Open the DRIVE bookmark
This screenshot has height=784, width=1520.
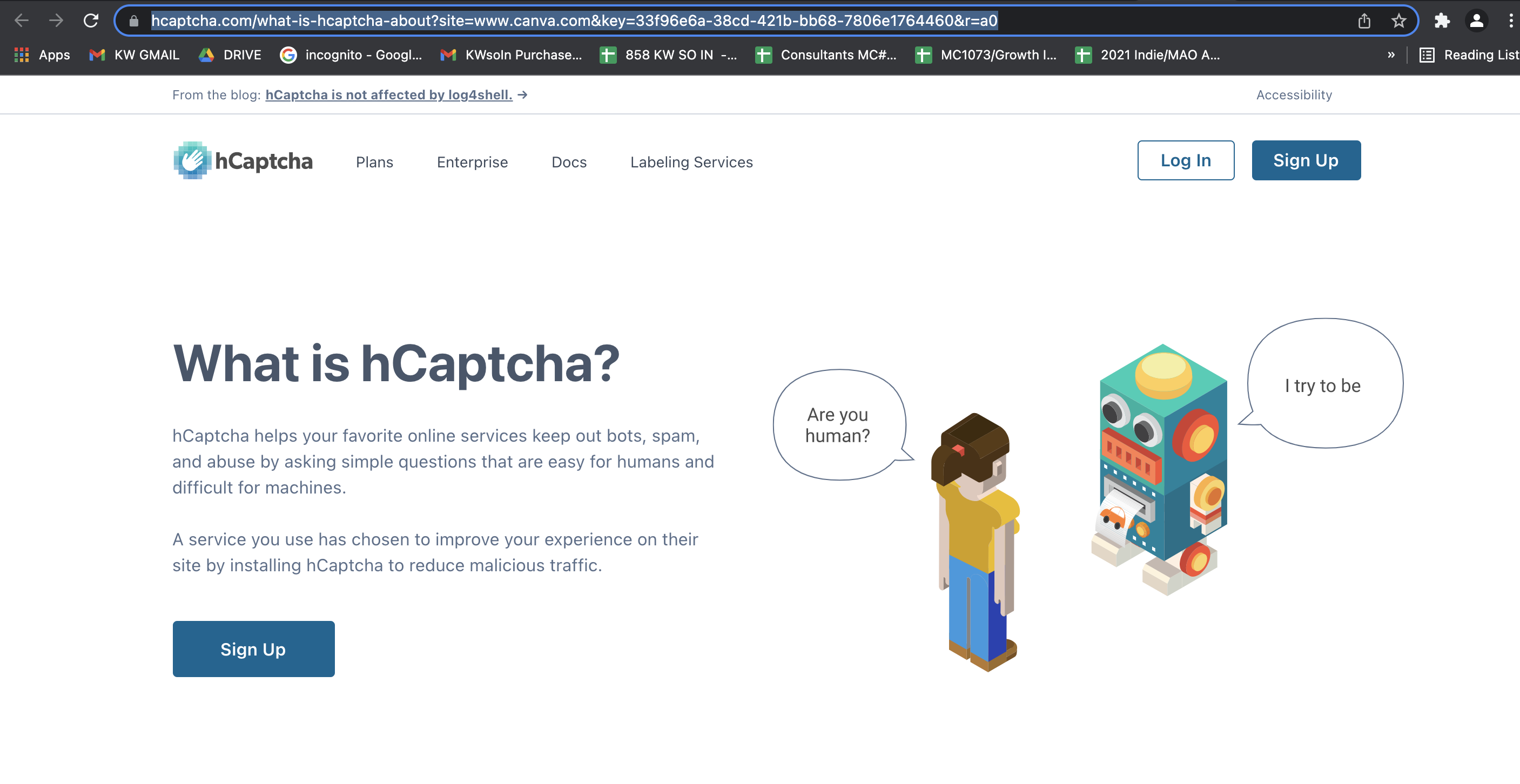230,55
